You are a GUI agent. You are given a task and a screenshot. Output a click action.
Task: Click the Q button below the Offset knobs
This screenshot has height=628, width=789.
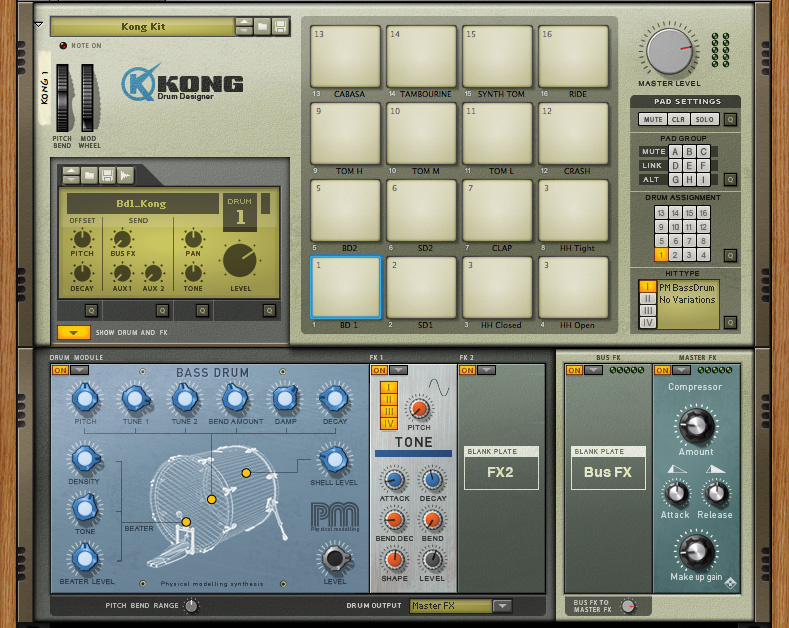click(x=91, y=310)
